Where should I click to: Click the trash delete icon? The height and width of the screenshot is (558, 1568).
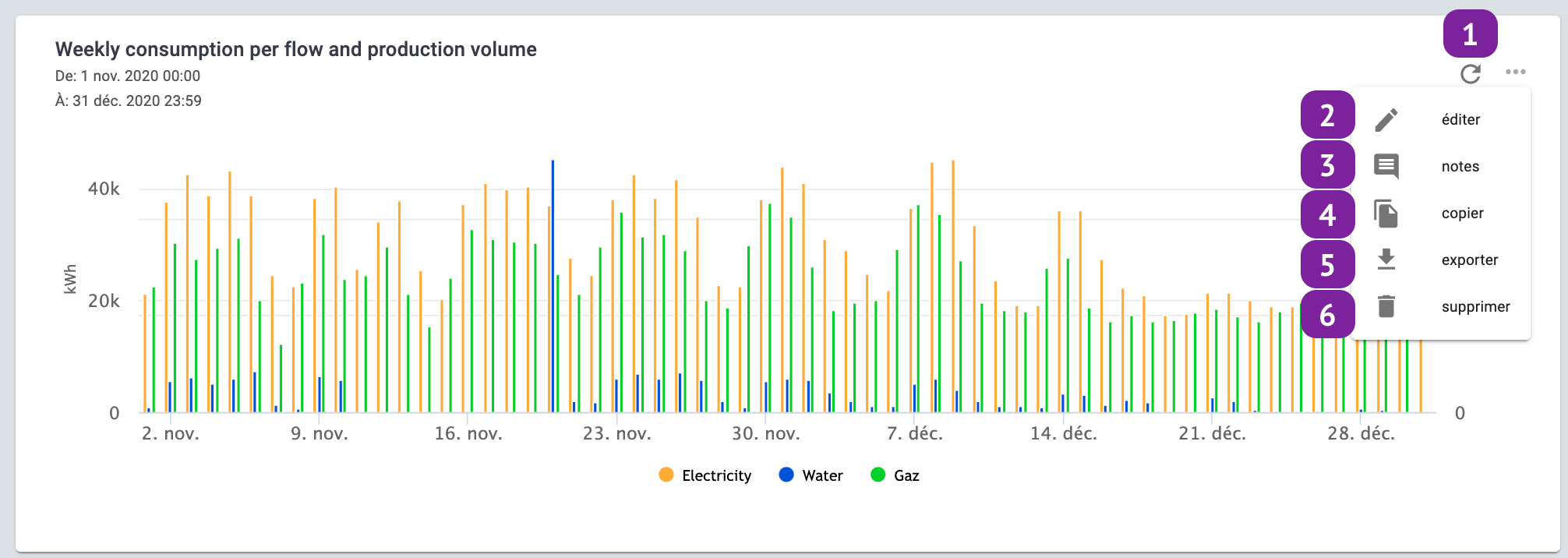pos(1386,306)
